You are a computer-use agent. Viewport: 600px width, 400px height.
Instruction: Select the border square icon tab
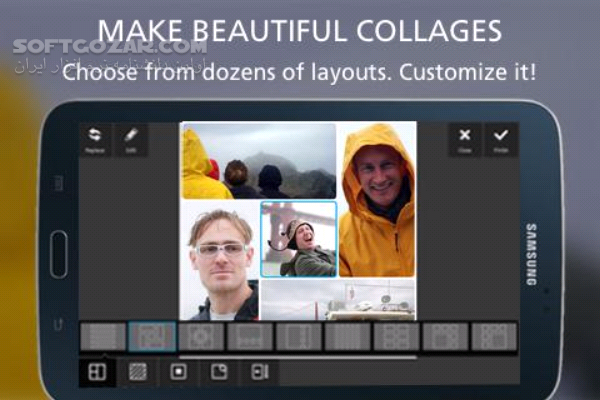178,372
